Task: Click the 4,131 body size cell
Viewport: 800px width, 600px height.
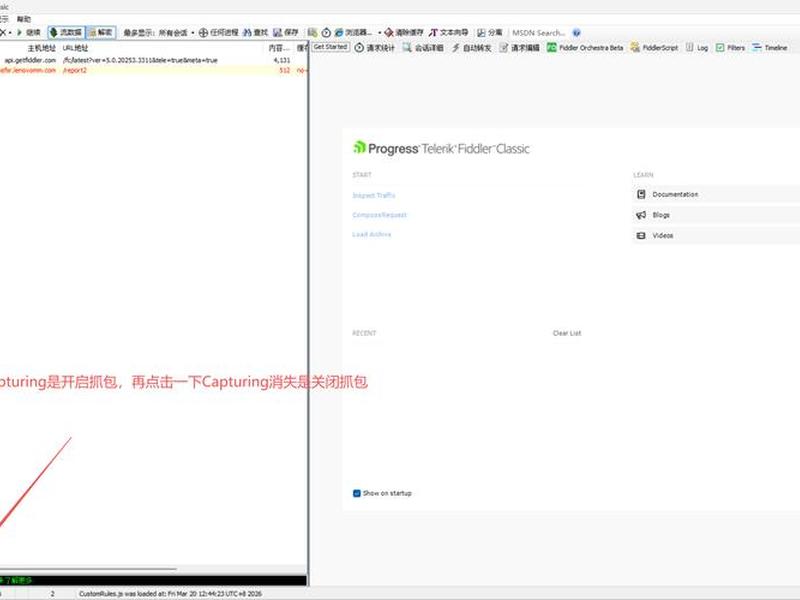Action: click(282, 60)
